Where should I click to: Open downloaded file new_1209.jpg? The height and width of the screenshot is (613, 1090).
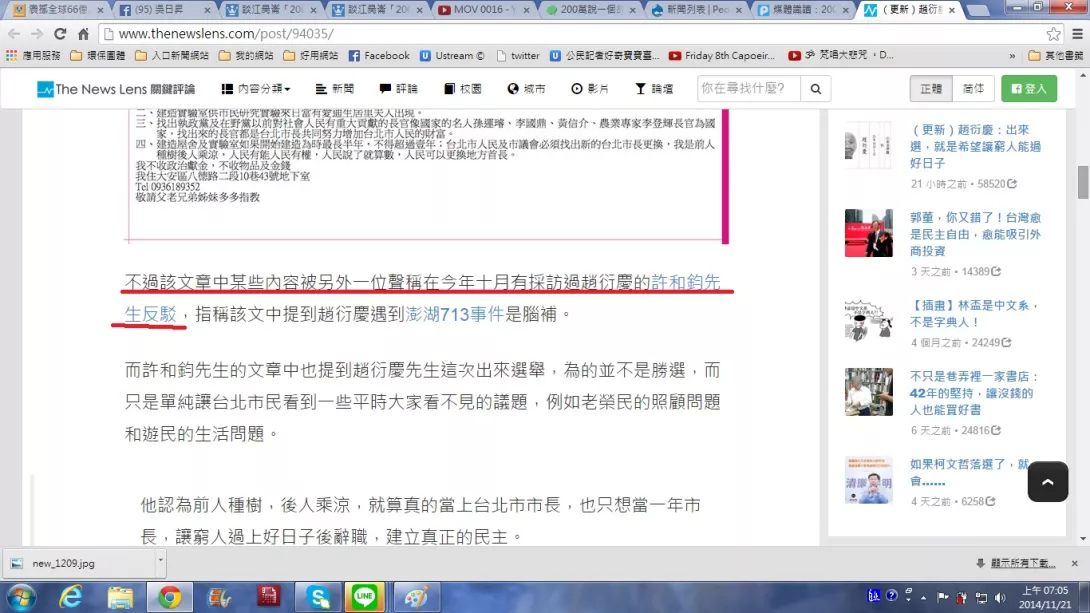click(x=80, y=563)
